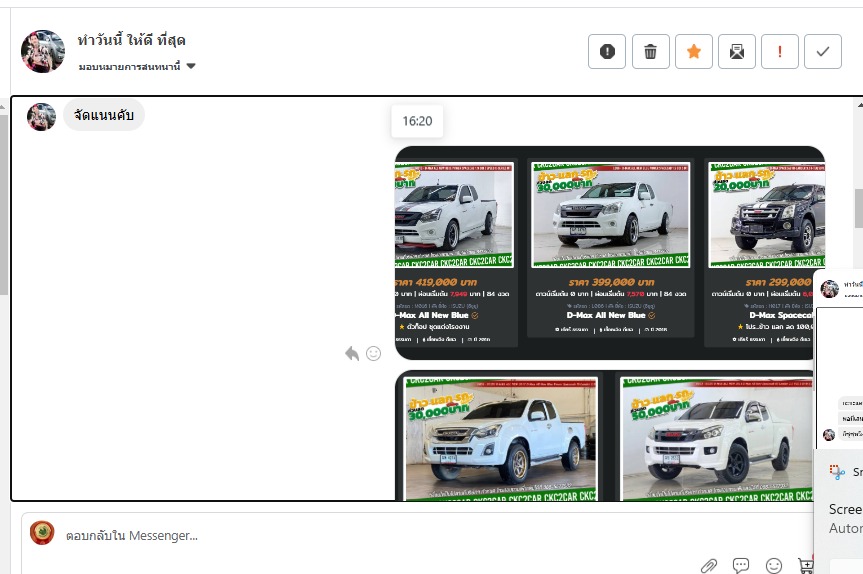Open the lower-left white pickup truck image
Image resolution: width=863 pixels, height=574 pixels.
pyautogui.click(x=501, y=438)
